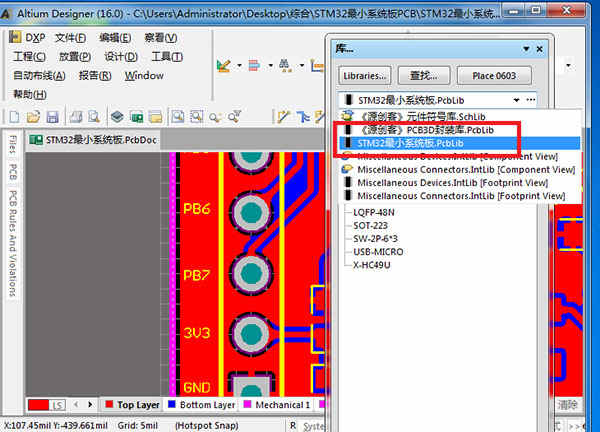Switch to Bottom Layer tab
The height and width of the screenshot is (432, 600).
click(201, 405)
